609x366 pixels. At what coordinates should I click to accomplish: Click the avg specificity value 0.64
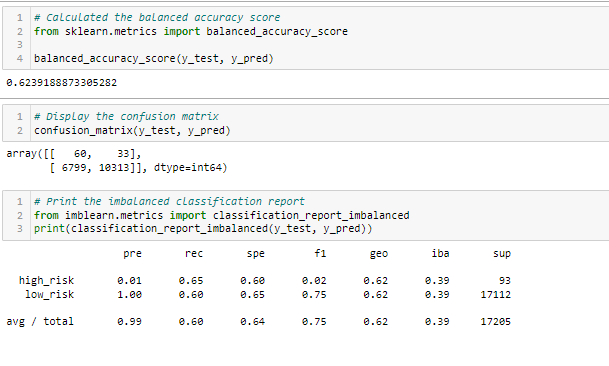click(252, 322)
